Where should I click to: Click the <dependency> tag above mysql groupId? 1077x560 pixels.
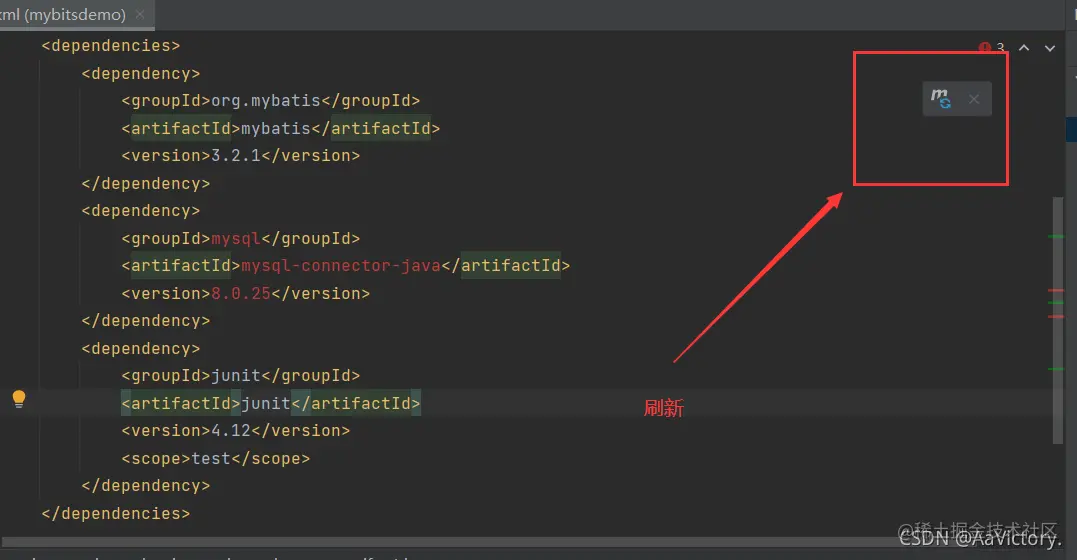(141, 211)
